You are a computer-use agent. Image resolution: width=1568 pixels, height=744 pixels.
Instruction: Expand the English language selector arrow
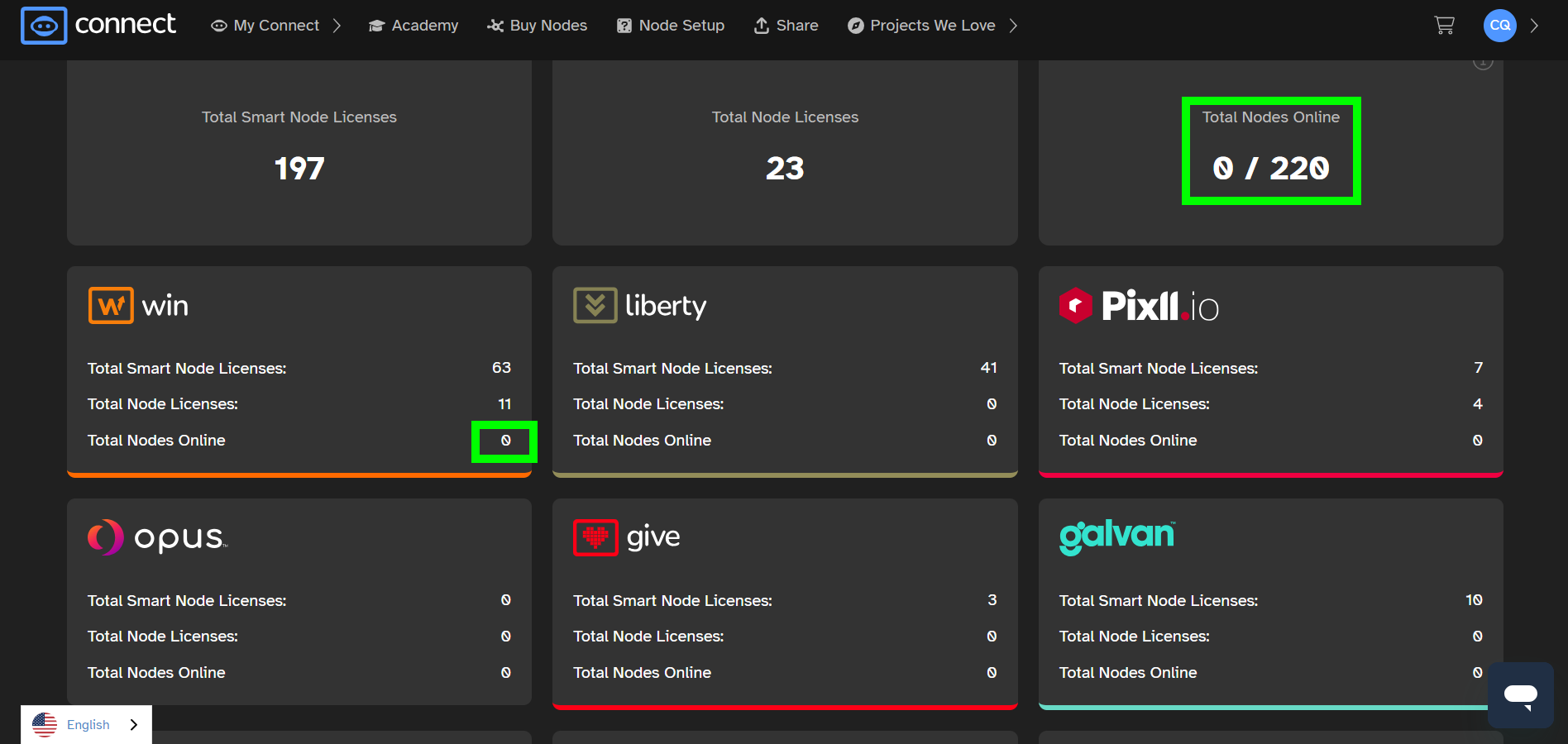tap(133, 725)
